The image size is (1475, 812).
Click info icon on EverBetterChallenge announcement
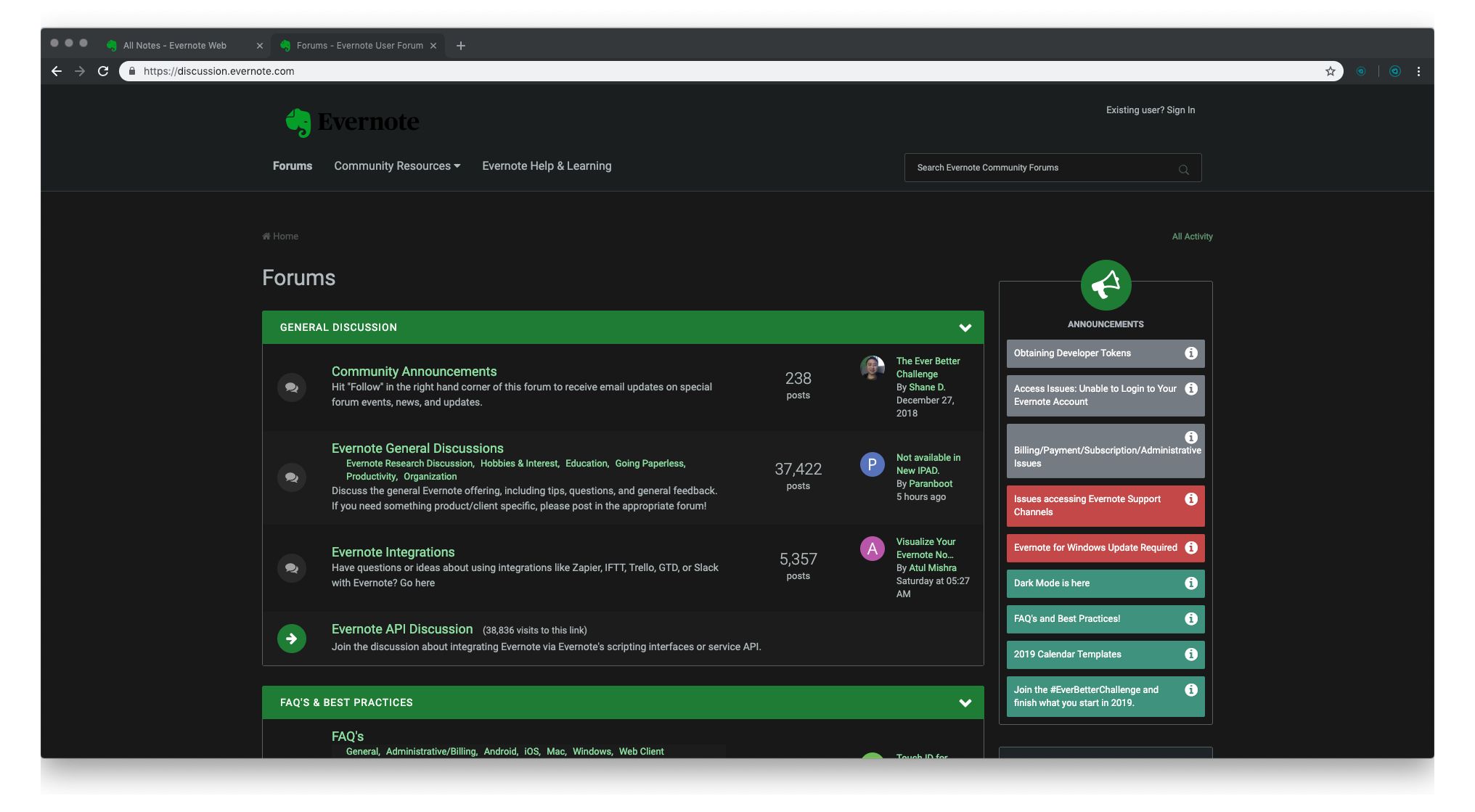coord(1191,690)
